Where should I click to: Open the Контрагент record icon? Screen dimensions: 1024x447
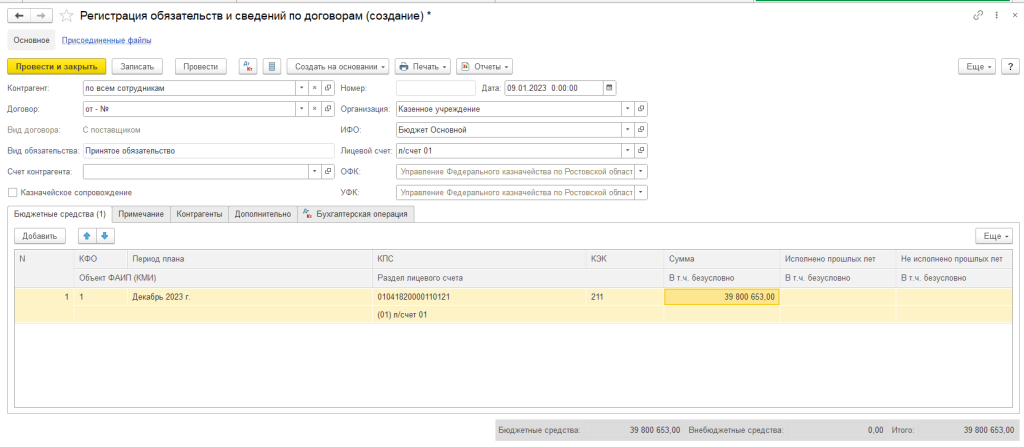pyautogui.click(x=327, y=88)
